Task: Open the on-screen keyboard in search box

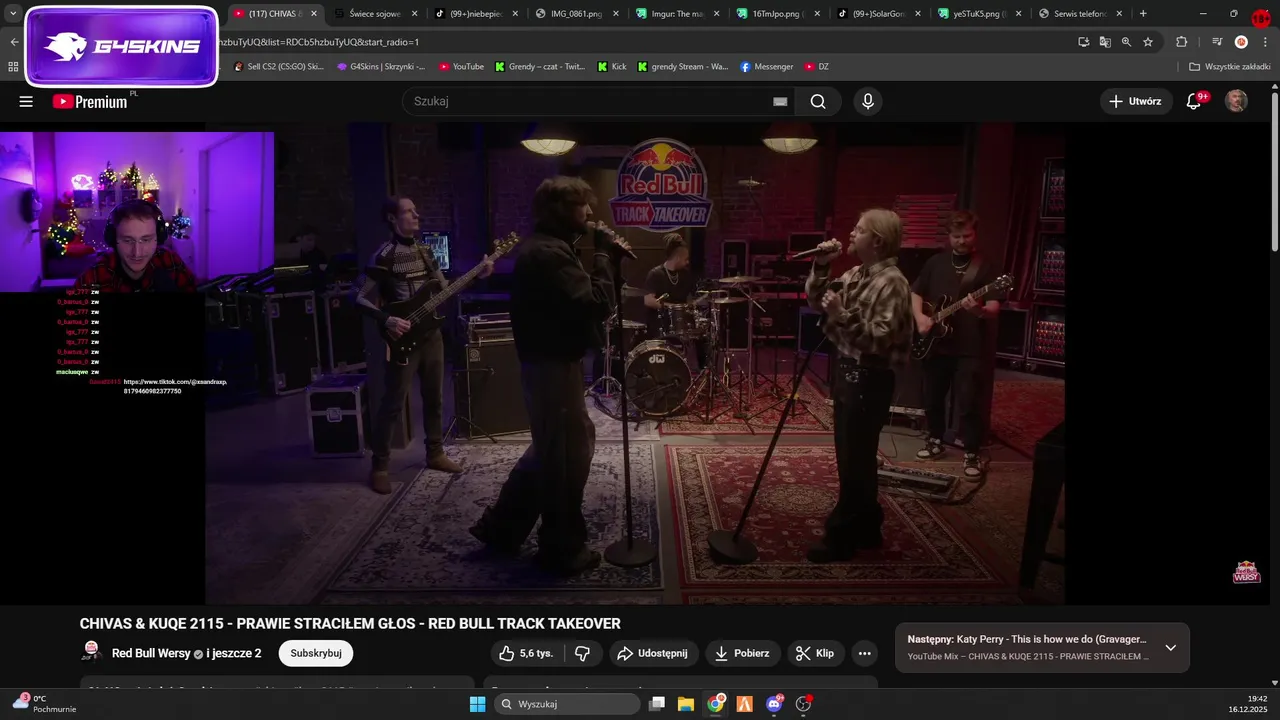Action: 780,101
